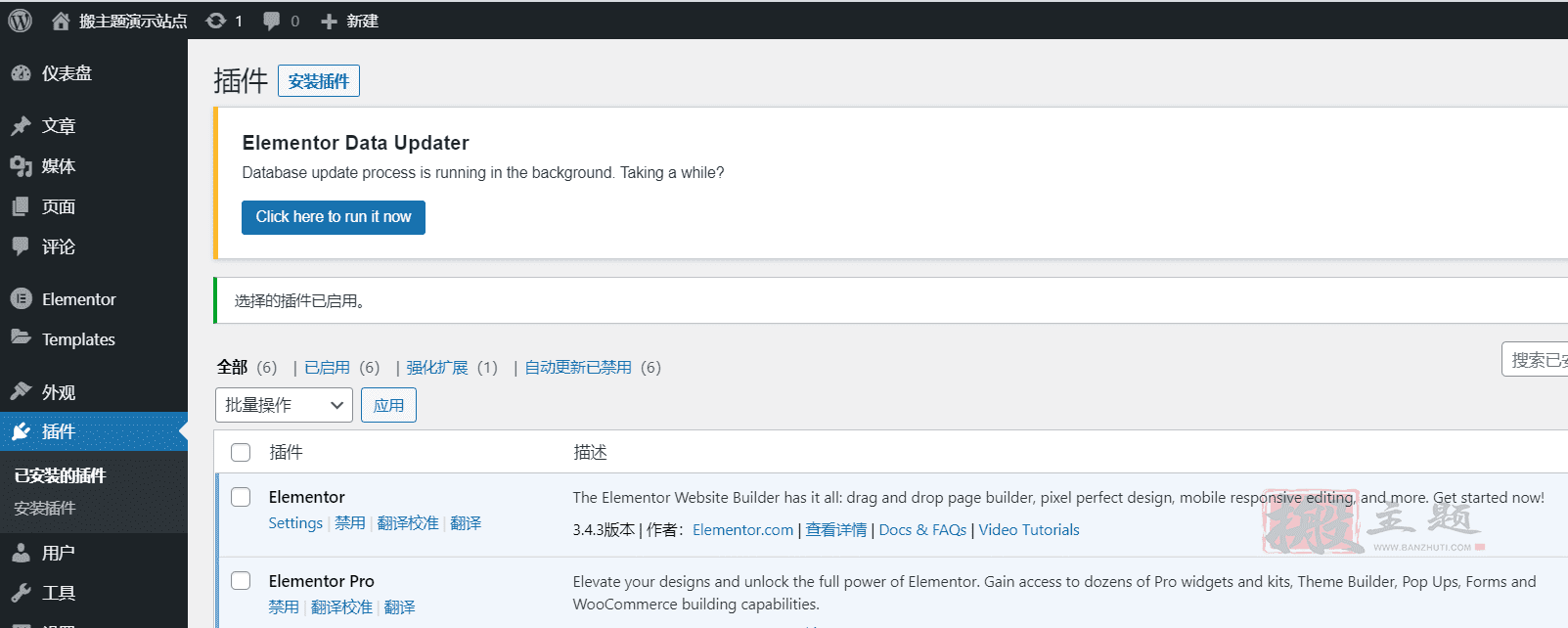1568x628 pixels.
Task: Click 安装插件 button beside page title
Action: coord(319,81)
